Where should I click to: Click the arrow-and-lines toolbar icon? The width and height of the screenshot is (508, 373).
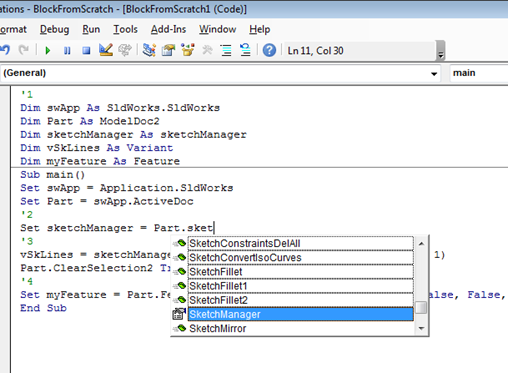245,50
